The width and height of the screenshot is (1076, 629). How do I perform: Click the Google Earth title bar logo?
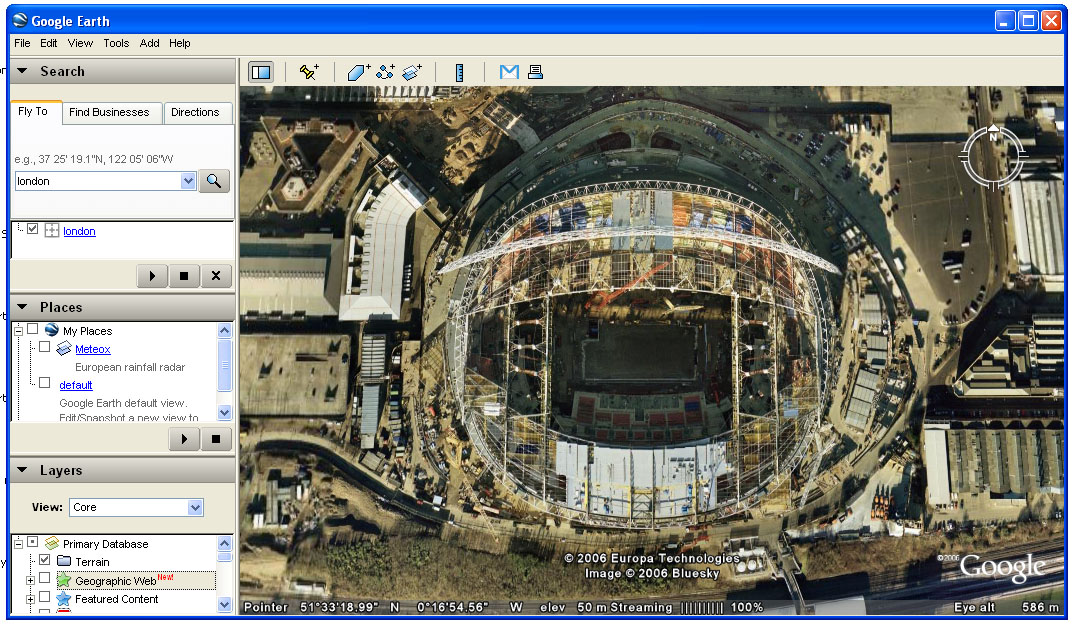click(21, 21)
